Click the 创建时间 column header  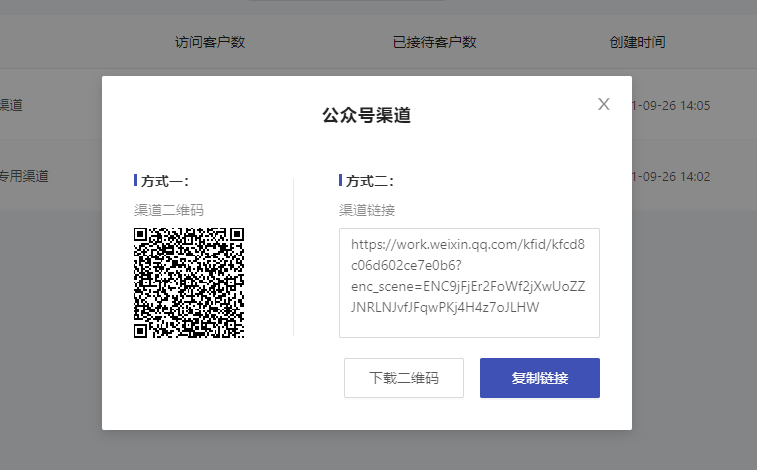637,42
